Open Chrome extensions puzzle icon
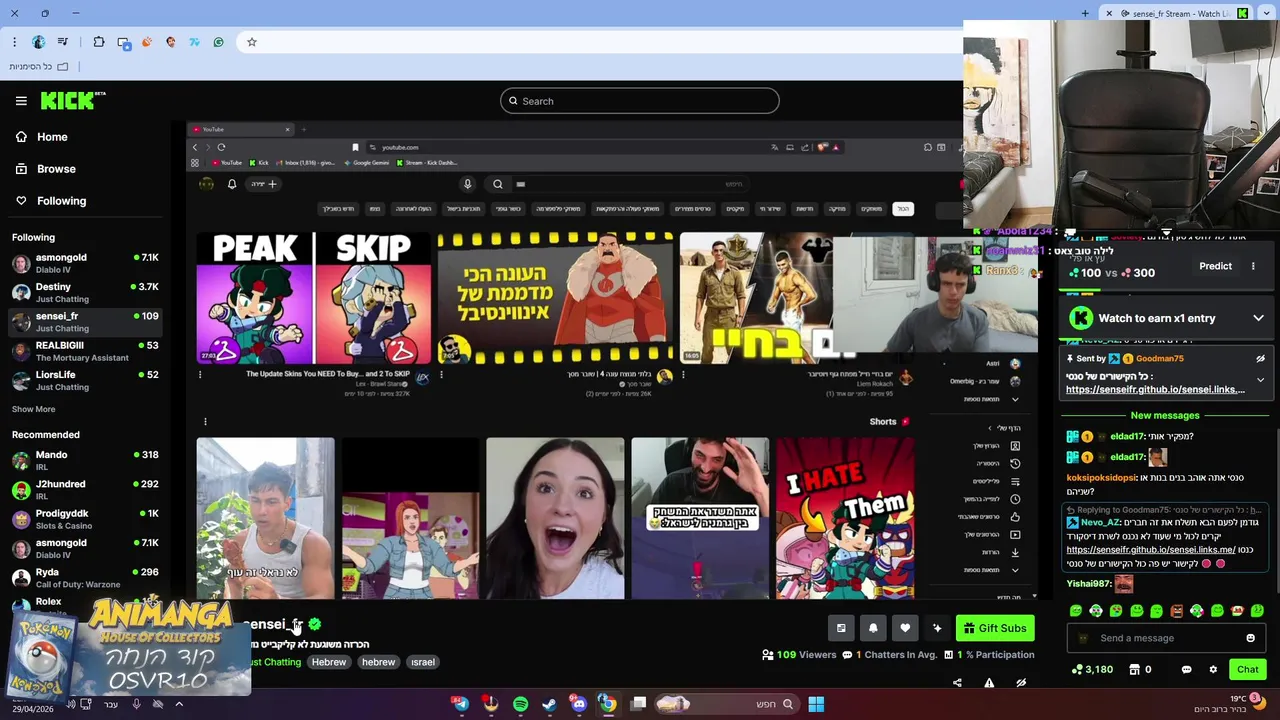This screenshot has height=720, width=1280. (99, 42)
